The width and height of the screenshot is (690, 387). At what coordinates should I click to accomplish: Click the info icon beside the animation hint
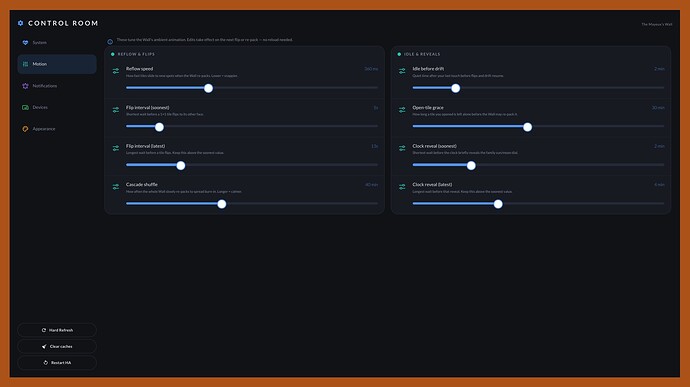coord(110,42)
